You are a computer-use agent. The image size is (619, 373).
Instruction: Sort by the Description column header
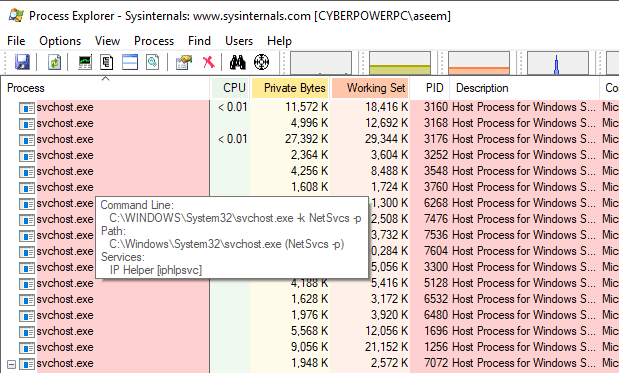point(525,88)
